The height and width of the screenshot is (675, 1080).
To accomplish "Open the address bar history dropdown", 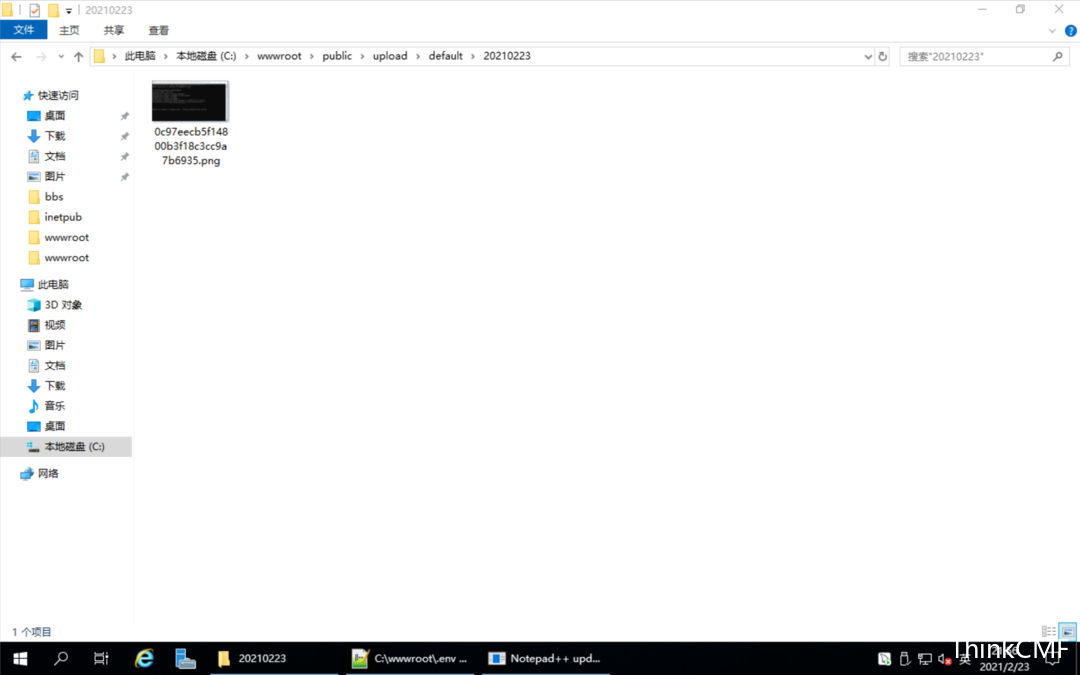I will (868, 56).
